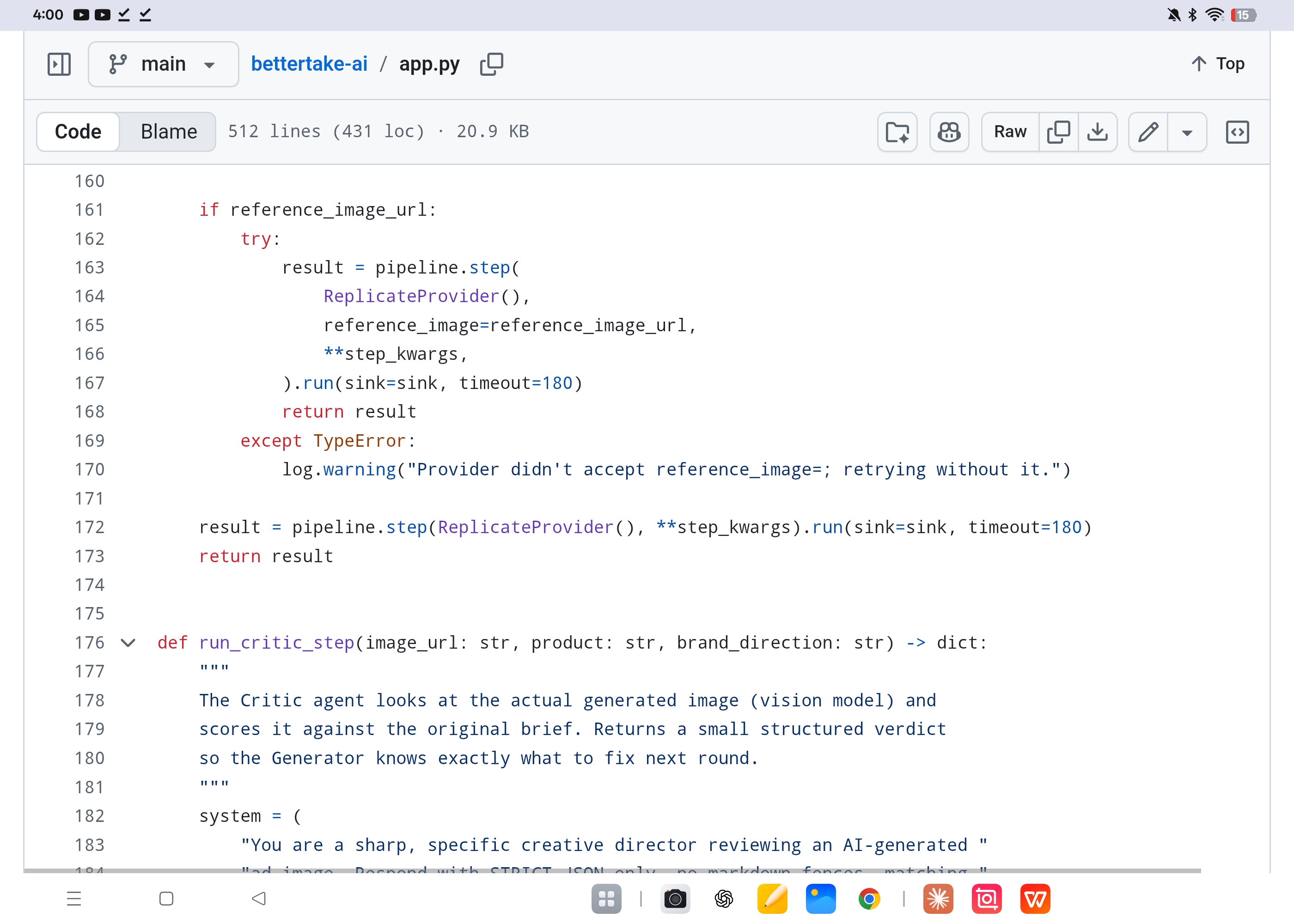Launch the Claude app from the dock
The width and height of the screenshot is (1294, 924).
tap(938, 899)
